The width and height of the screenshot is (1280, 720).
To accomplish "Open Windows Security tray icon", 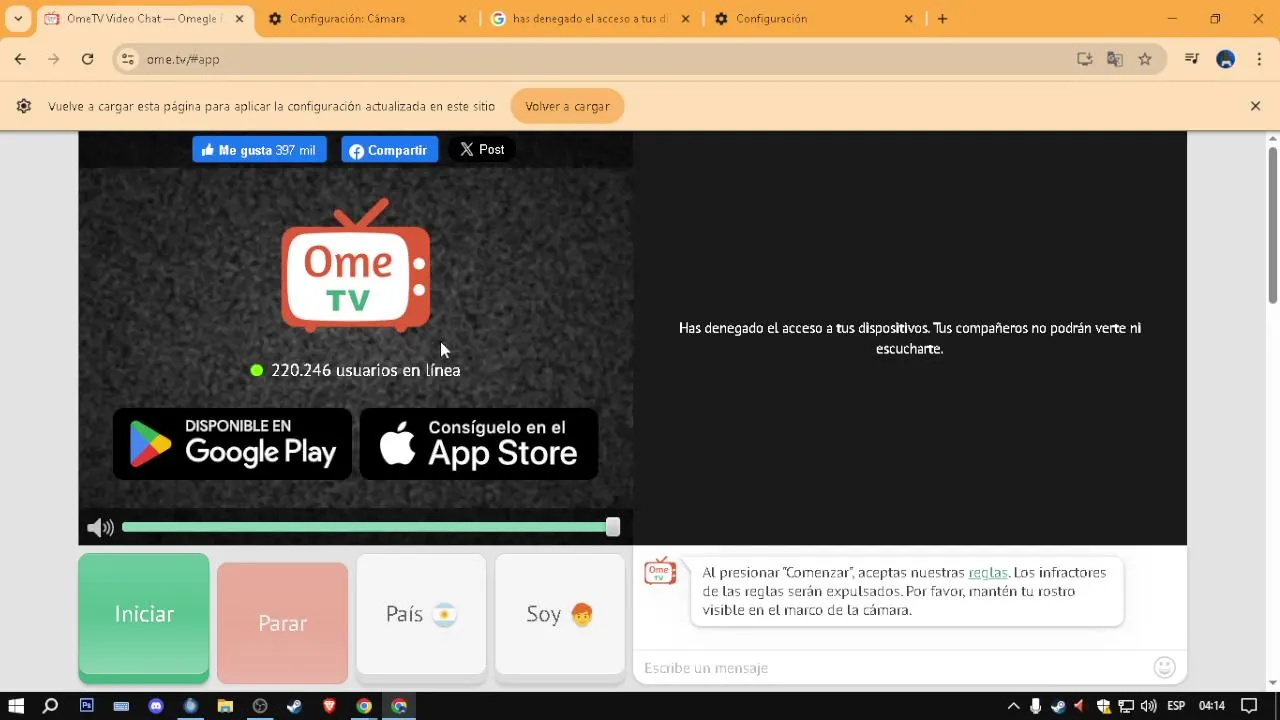I will click(x=1103, y=706).
